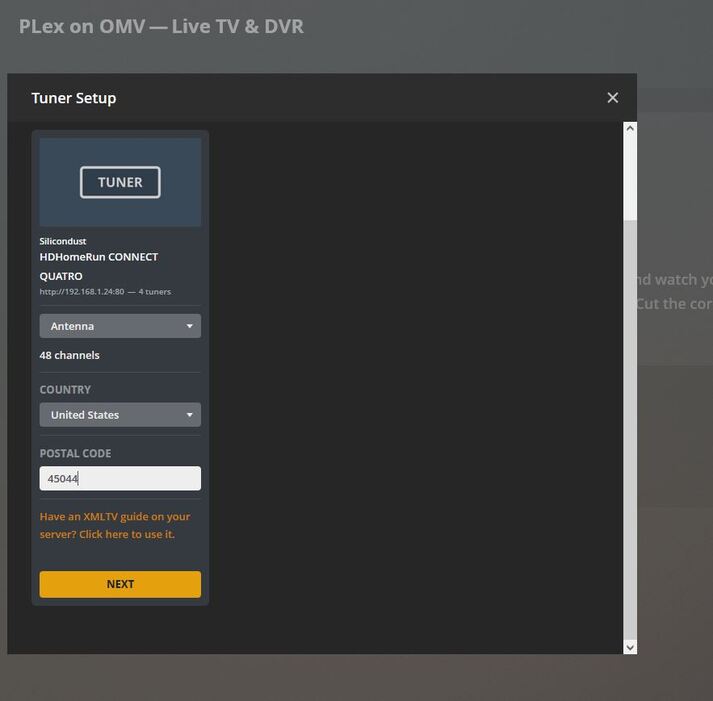
Task: Click the postal code input field
Action: (120, 478)
